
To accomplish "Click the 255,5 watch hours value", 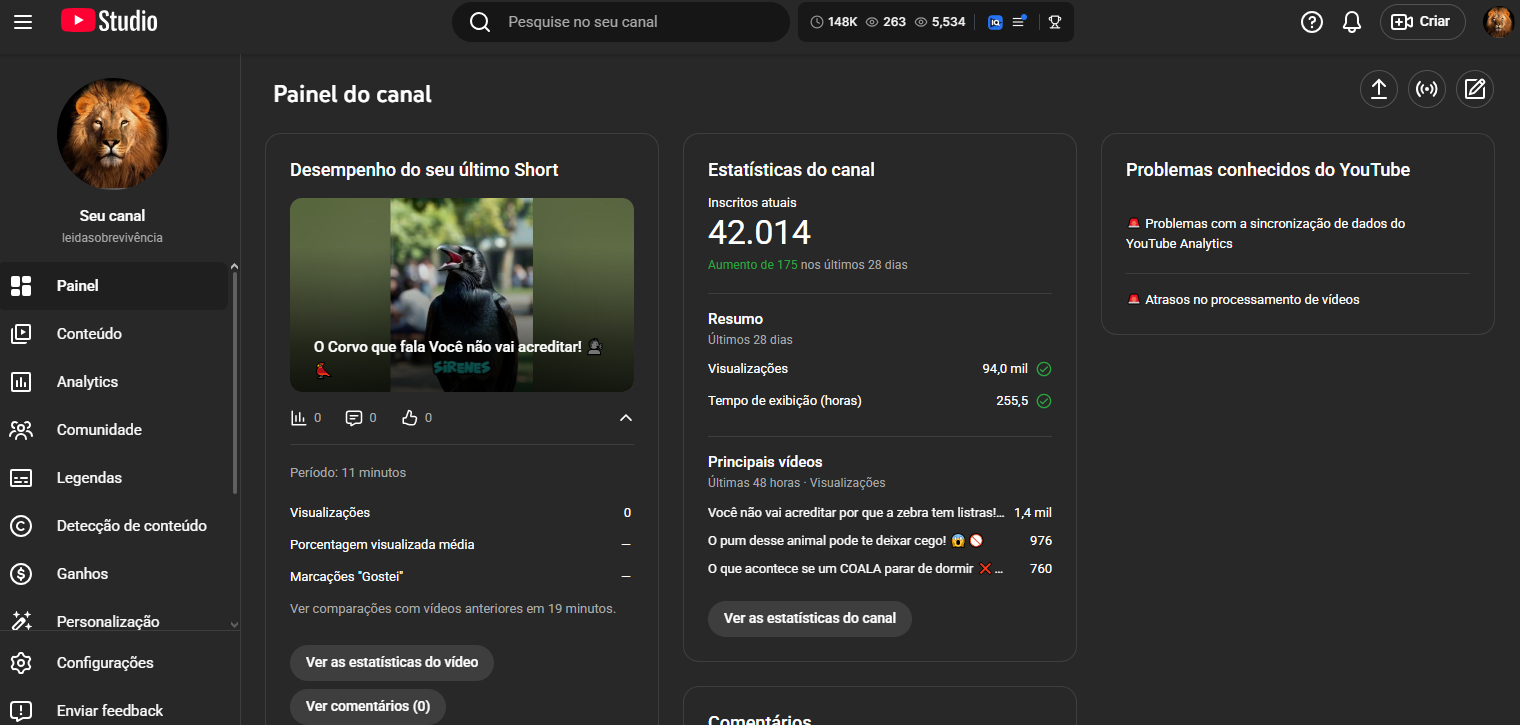I will pos(1010,401).
